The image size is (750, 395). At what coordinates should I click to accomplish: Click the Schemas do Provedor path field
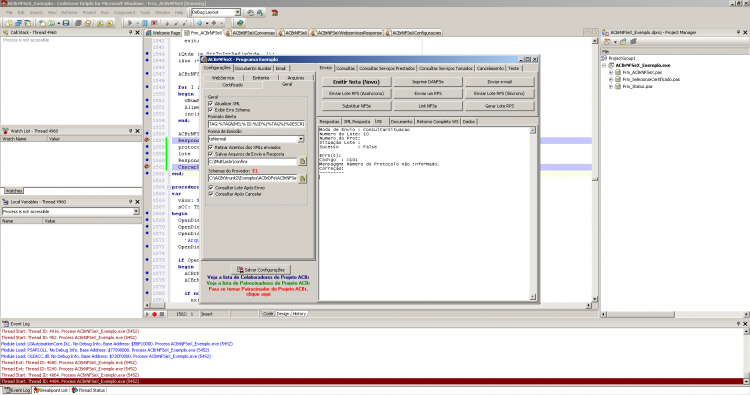tap(253, 178)
